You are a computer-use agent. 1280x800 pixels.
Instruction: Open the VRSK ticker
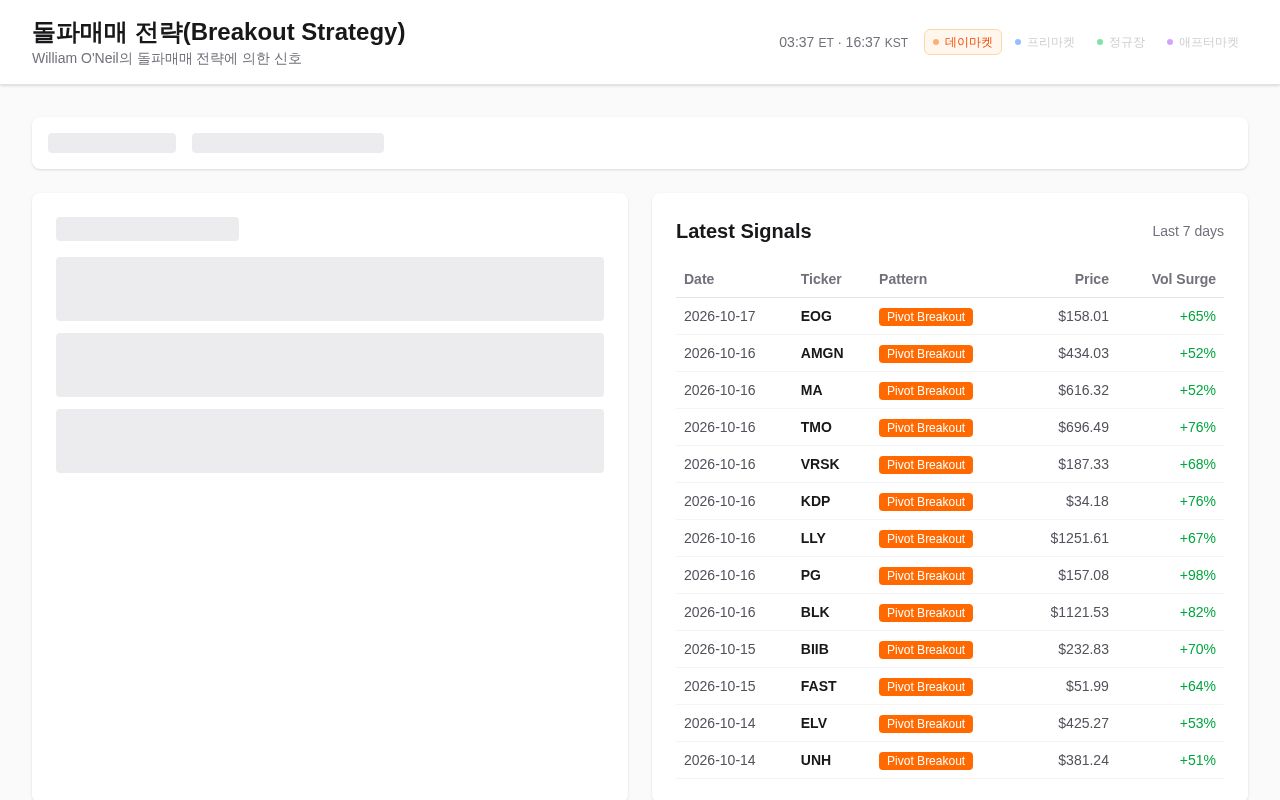[x=820, y=464]
